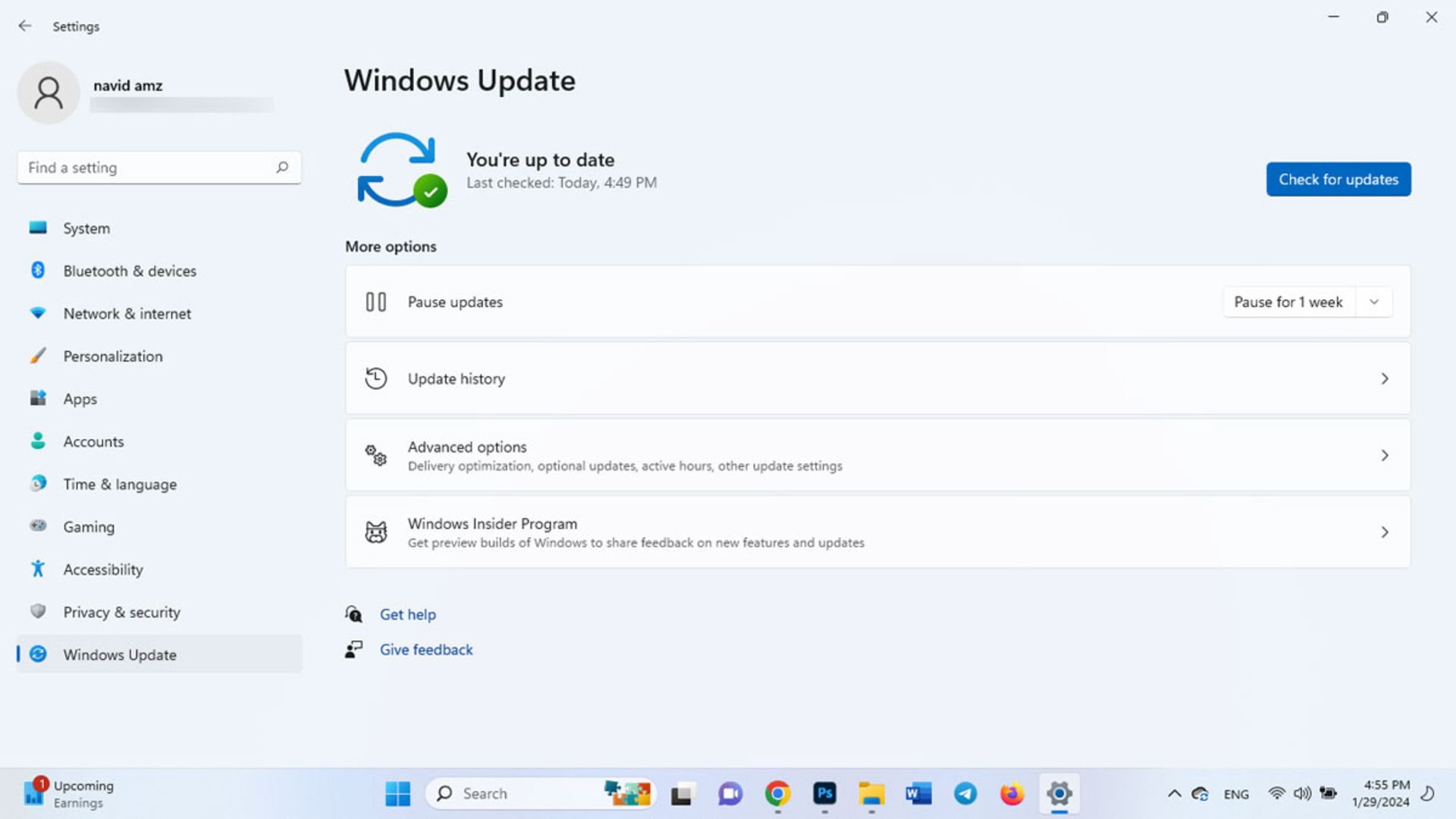Screen dimensions: 1456x819
Task: Select System settings category
Action: 86,228
